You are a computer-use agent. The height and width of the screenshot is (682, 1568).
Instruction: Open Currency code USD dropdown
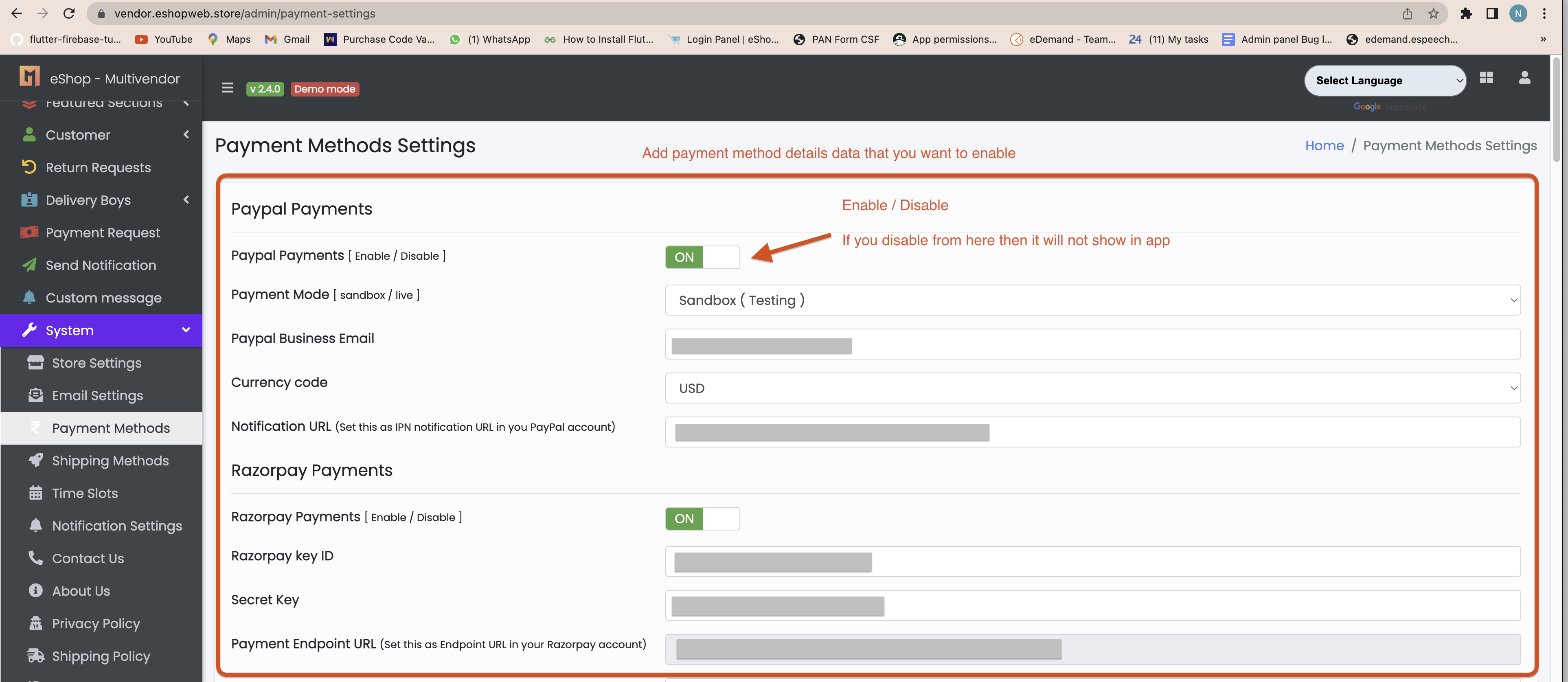[x=1092, y=388]
